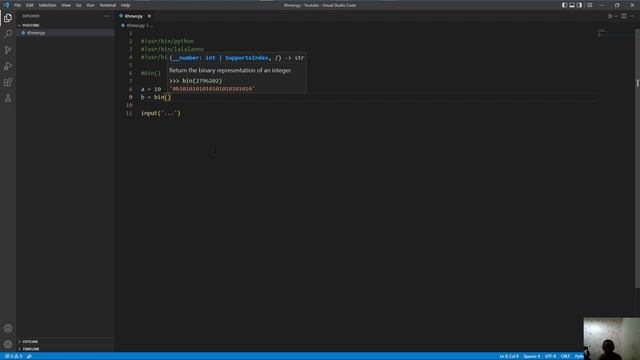Open editor More Actions ellipsis
Image resolution: width=640 pixels, height=360 pixels.
tap(632, 16)
